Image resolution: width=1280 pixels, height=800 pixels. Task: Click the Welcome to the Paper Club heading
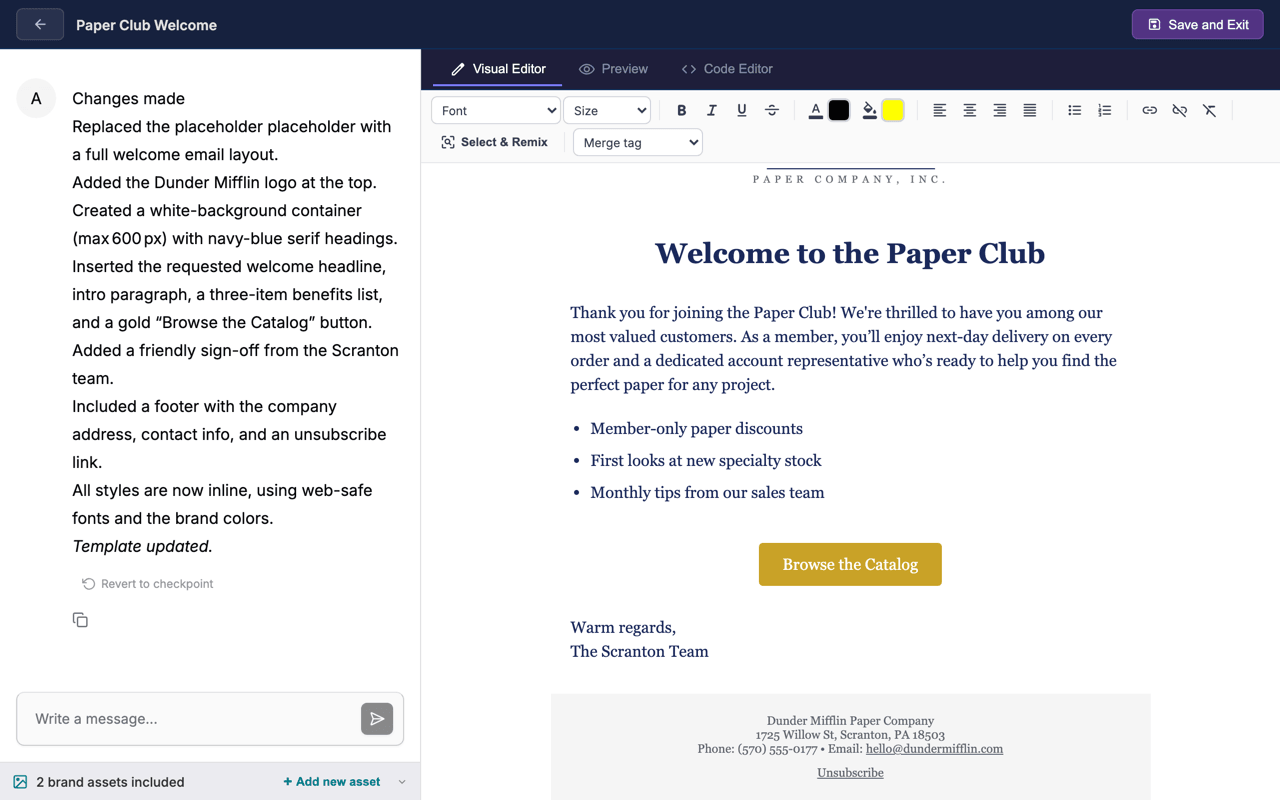[x=850, y=253]
